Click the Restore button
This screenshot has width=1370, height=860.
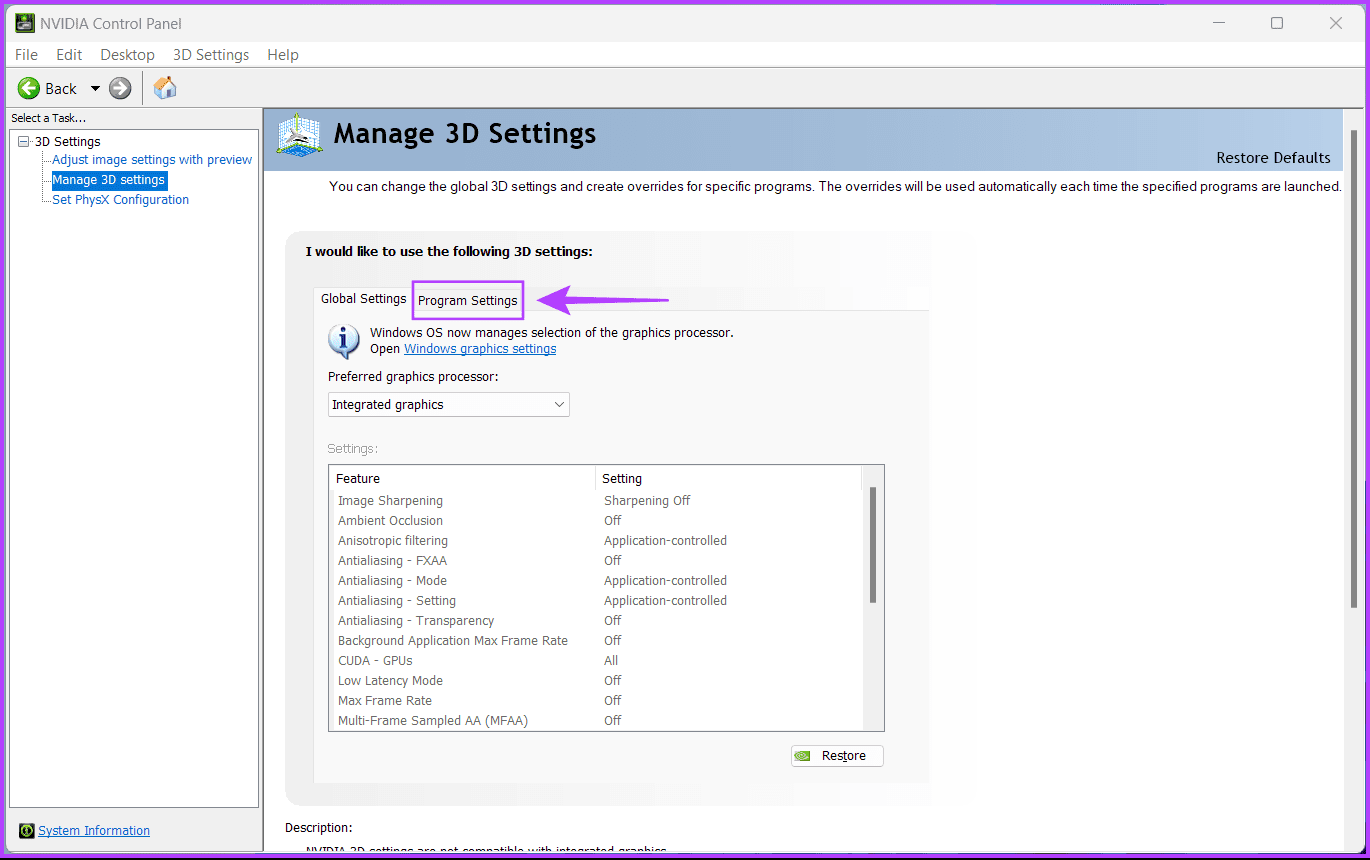[x=837, y=756]
